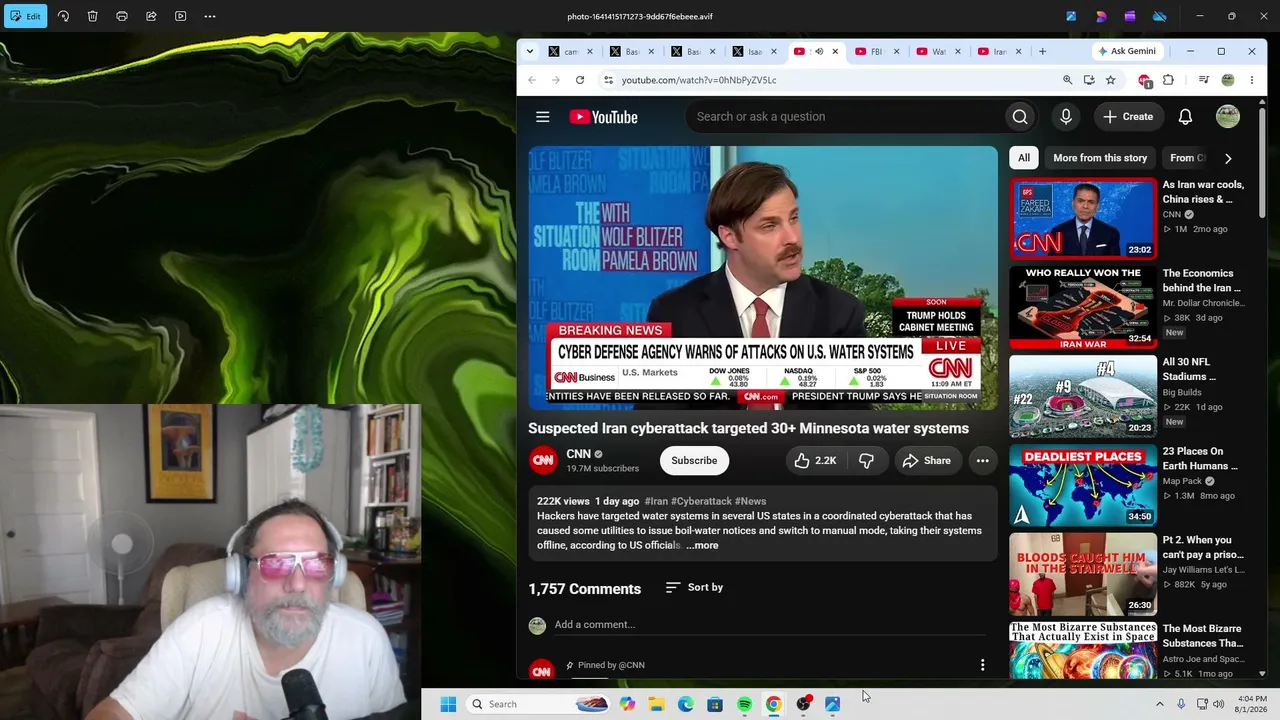Delete the photo with trash icon
Viewport: 1280px width, 720px height.
(x=92, y=16)
